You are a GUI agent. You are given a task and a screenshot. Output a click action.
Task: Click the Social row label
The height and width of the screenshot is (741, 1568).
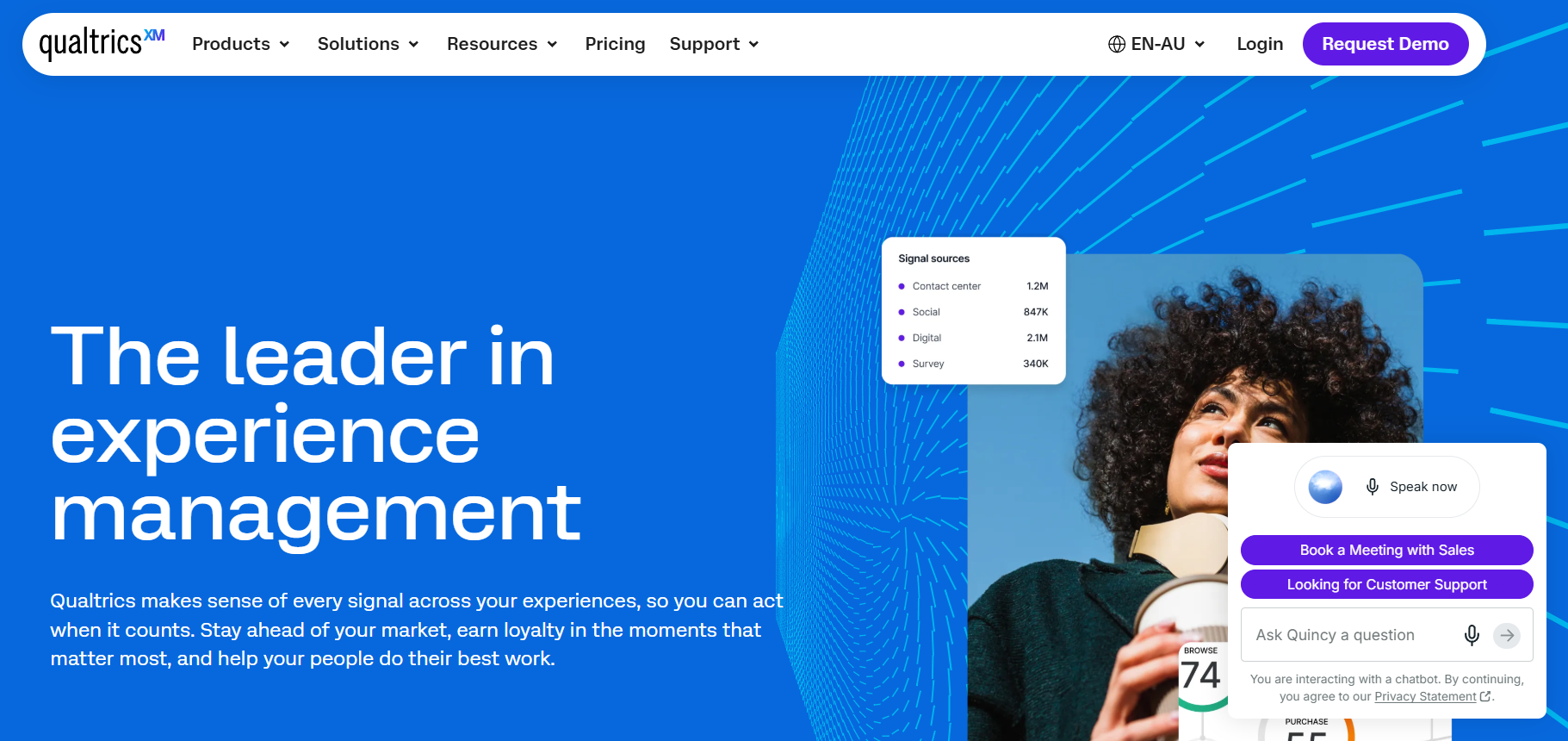(x=926, y=312)
